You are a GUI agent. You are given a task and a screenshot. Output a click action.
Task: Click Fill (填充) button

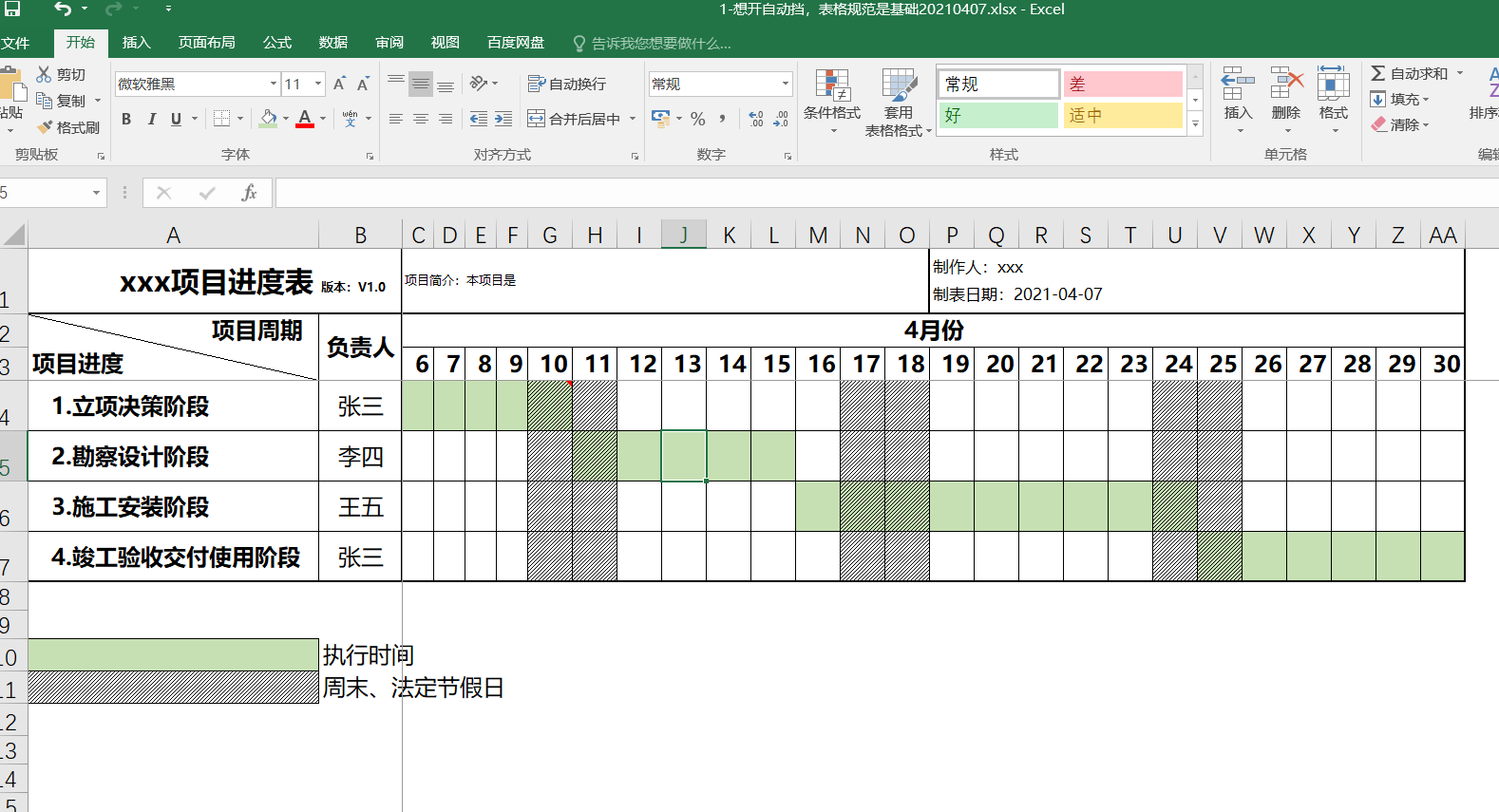1398,99
